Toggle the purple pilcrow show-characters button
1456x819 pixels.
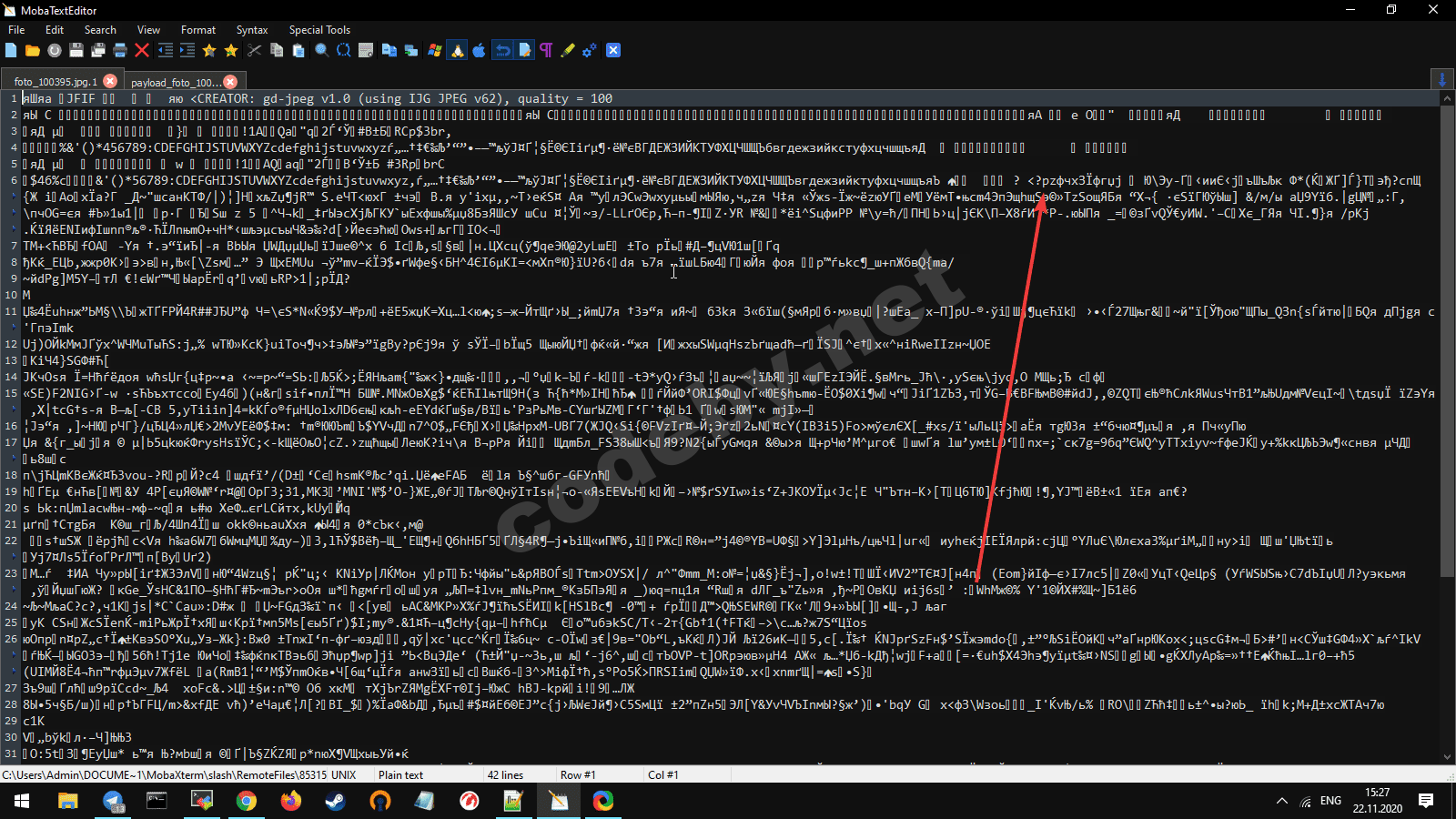point(546,51)
